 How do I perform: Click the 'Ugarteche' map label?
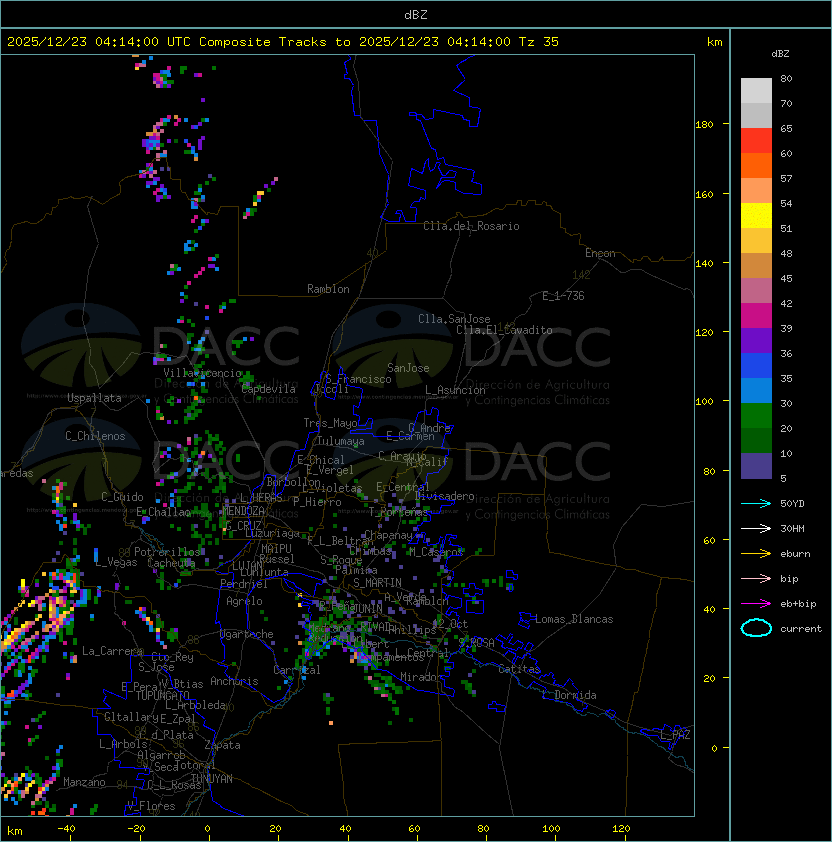(x=247, y=634)
